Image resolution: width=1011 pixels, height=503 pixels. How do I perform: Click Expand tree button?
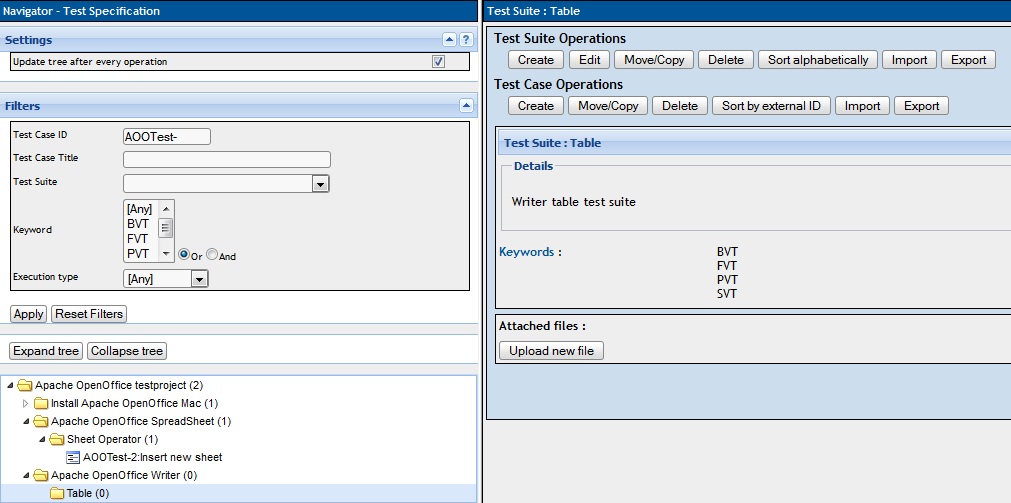coord(46,351)
